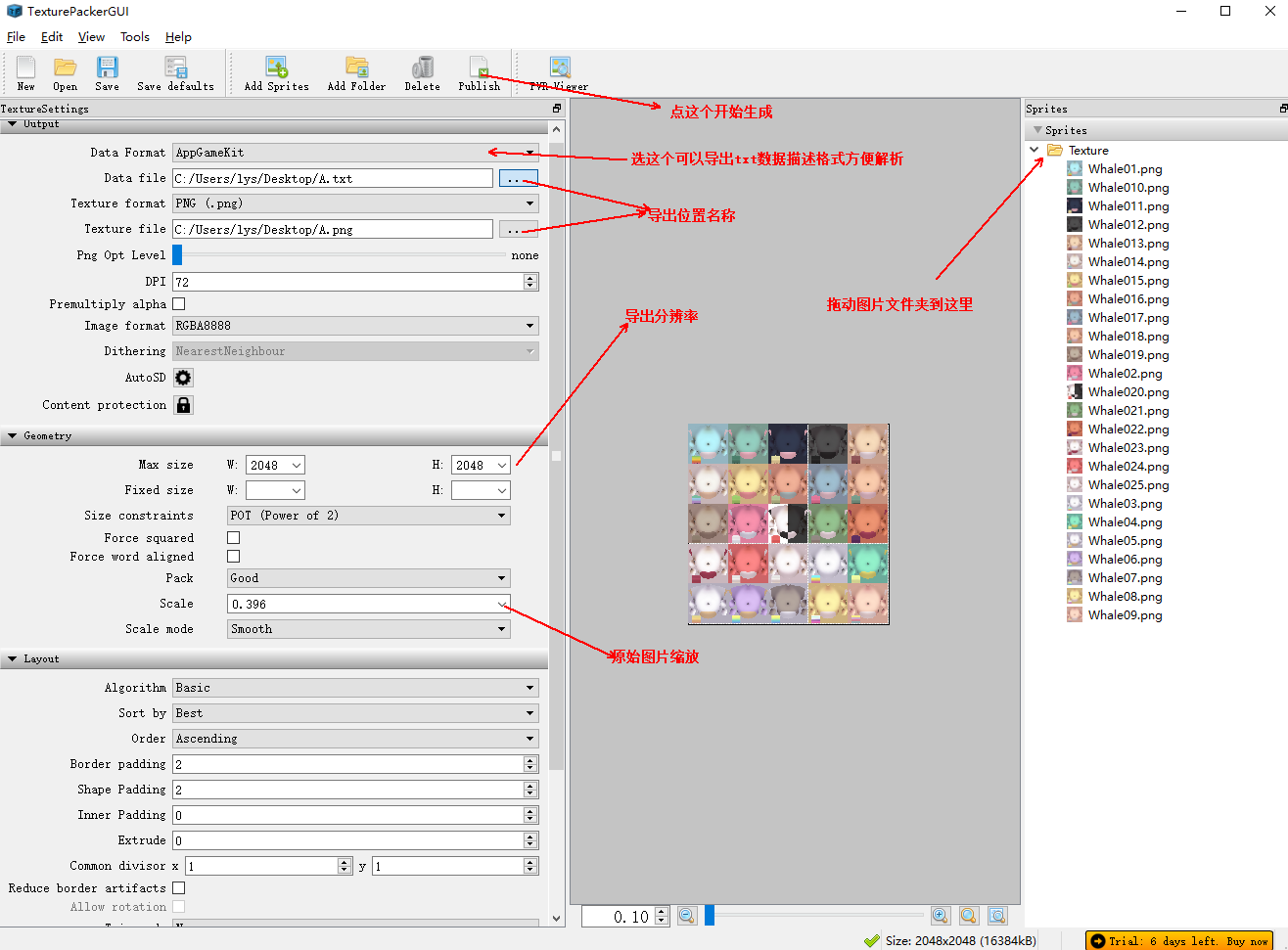Image resolution: width=1288 pixels, height=950 pixels.
Task: Open the Help menu
Action: [x=178, y=37]
